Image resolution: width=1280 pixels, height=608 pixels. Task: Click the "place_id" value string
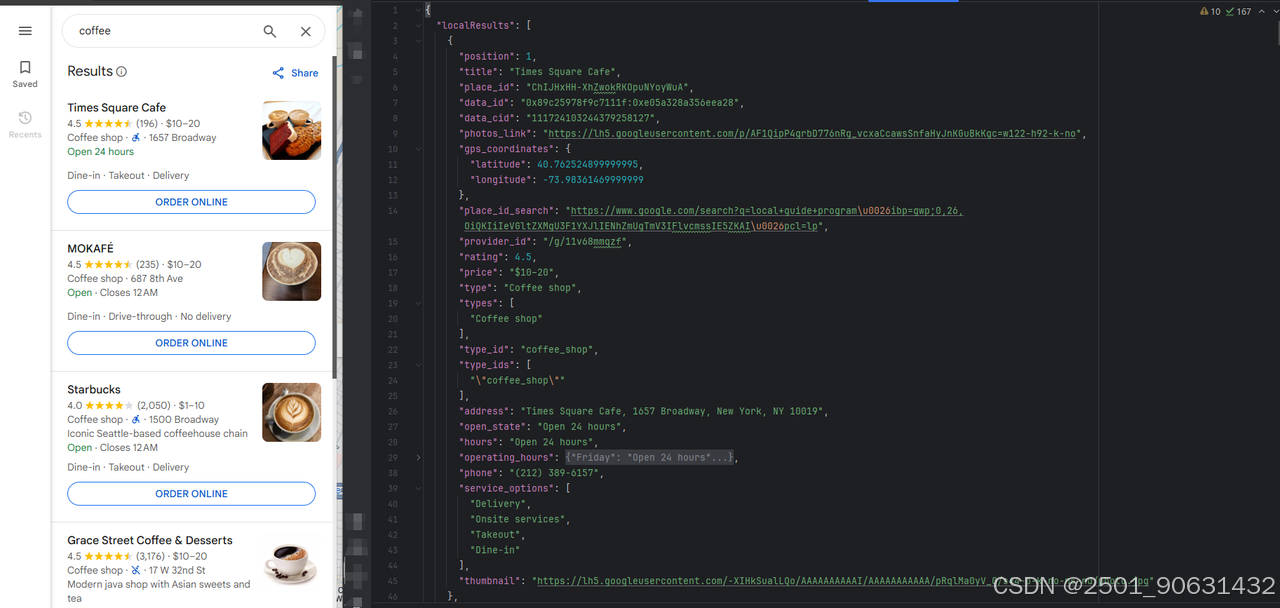coord(610,87)
